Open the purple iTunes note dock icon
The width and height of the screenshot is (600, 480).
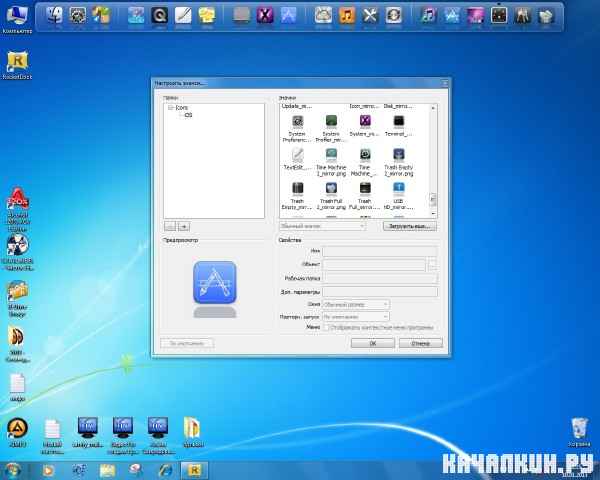pos(428,15)
